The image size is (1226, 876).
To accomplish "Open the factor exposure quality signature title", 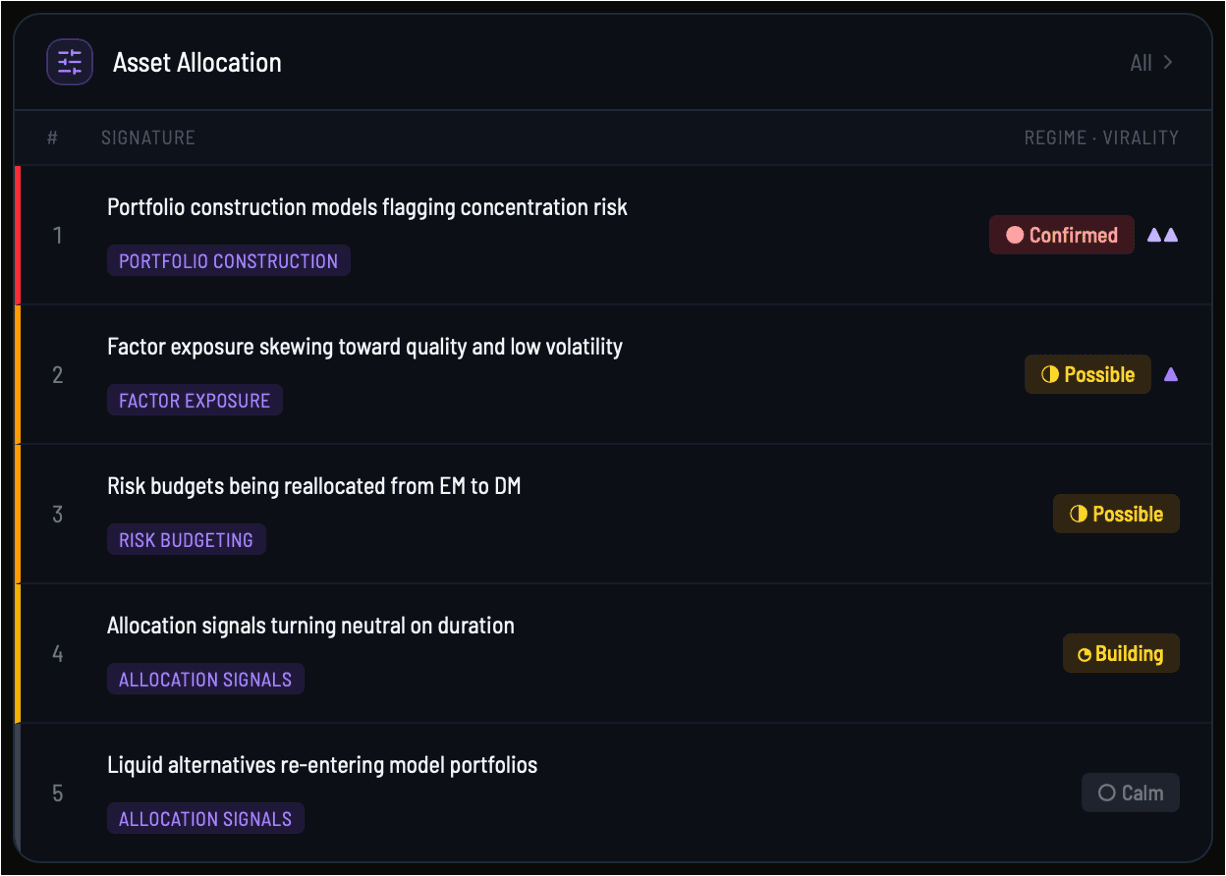I will click(365, 347).
